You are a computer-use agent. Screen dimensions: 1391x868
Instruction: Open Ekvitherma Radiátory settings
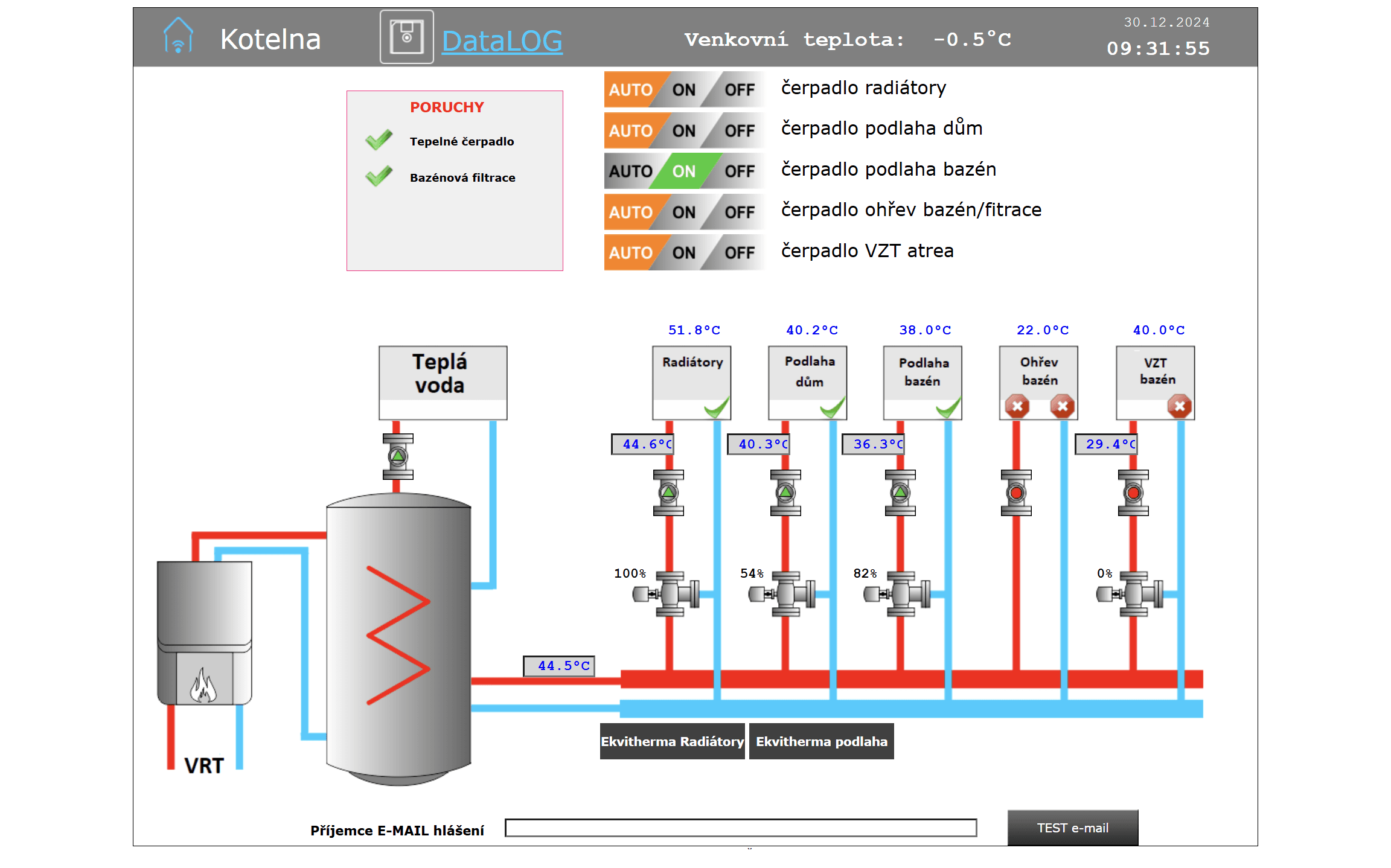(x=673, y=741)
